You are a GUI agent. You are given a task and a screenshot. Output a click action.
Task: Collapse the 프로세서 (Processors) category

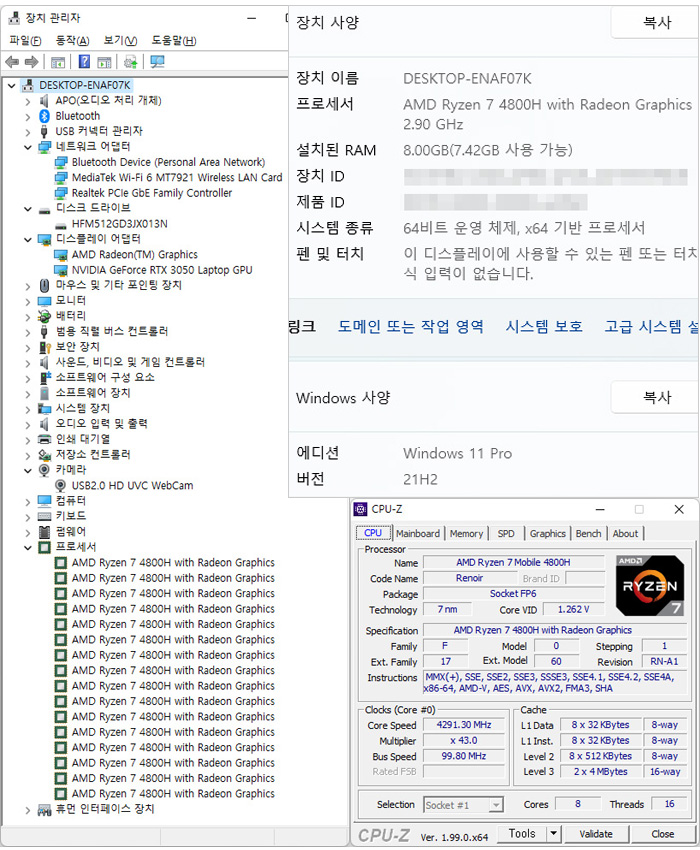[x=27, y=547]
